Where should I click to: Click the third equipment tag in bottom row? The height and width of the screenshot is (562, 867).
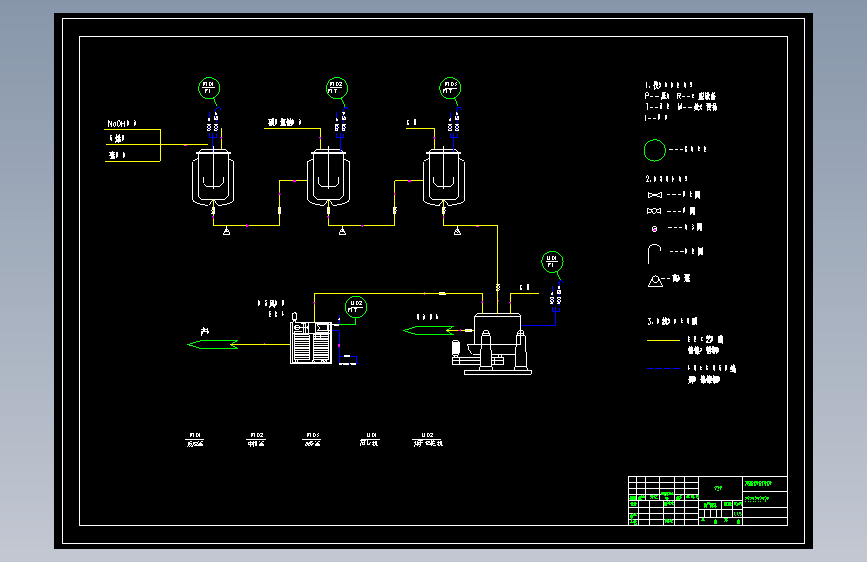pyautogui.click(x=312, y=440)
